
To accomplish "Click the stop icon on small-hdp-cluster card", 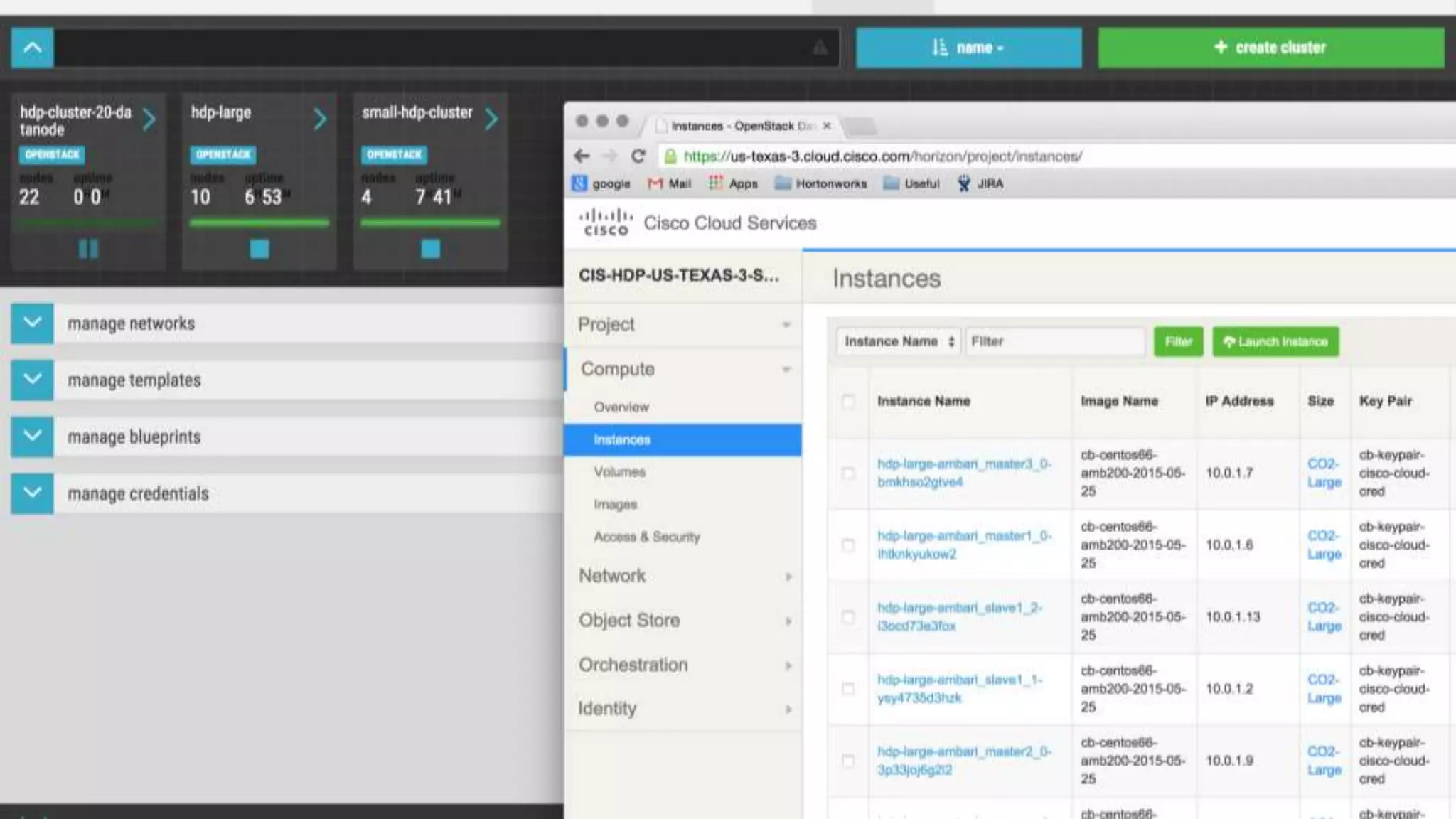I will click(430, 249).
